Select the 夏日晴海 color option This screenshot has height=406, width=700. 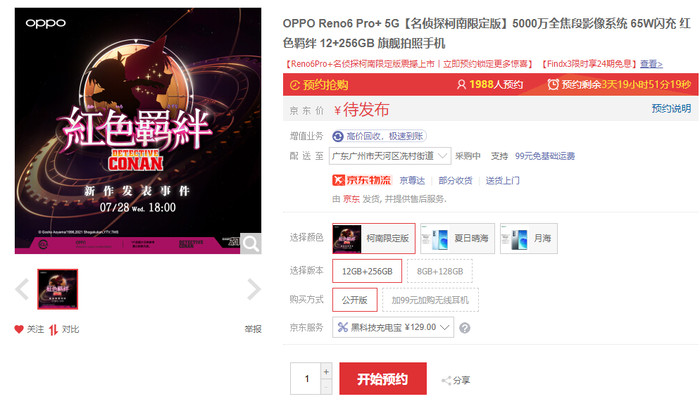point(457,239)
